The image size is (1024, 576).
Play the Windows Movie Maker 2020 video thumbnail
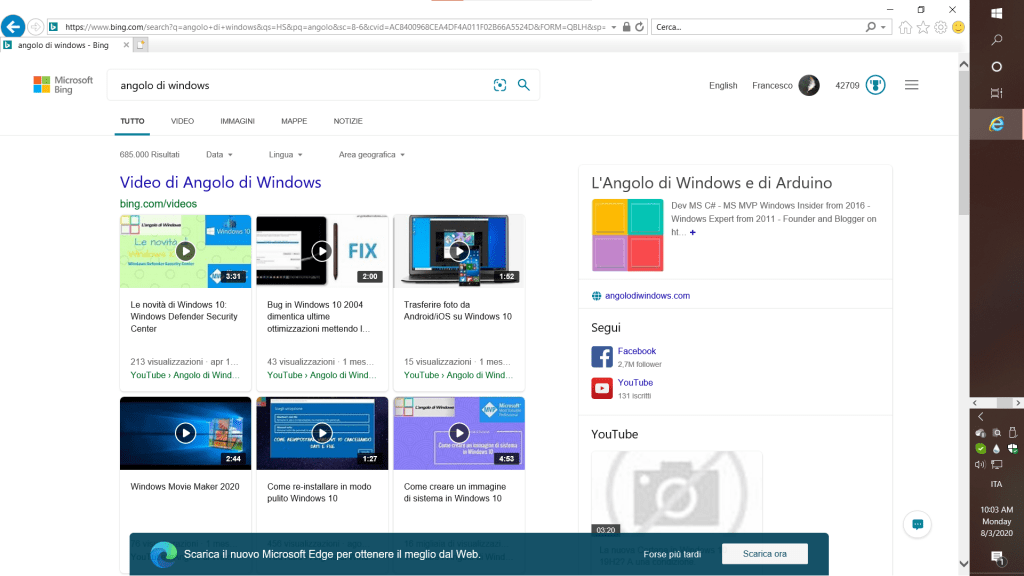185,433
